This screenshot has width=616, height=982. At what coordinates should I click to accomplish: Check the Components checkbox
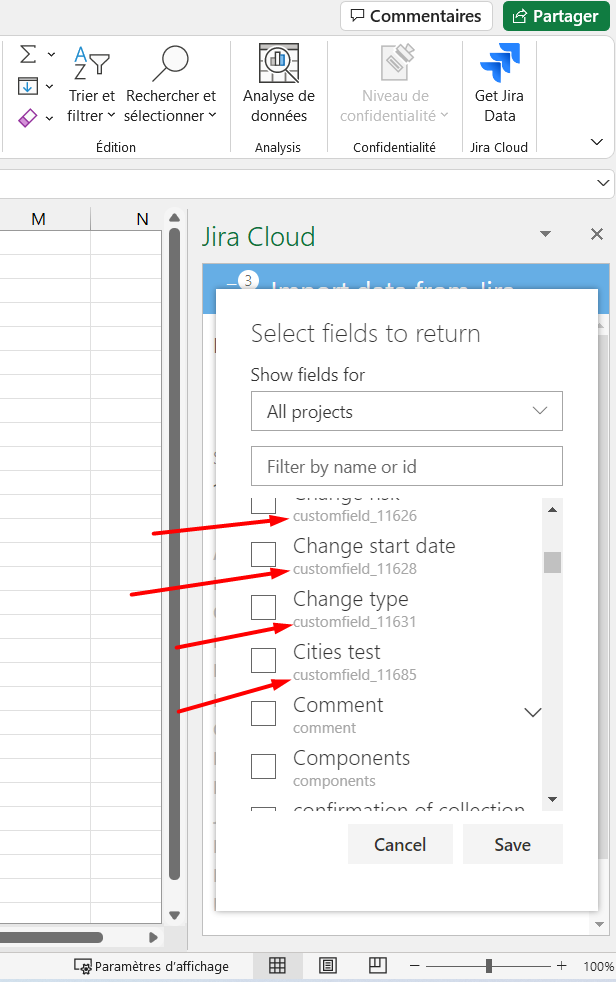click(x=264, y=766)
